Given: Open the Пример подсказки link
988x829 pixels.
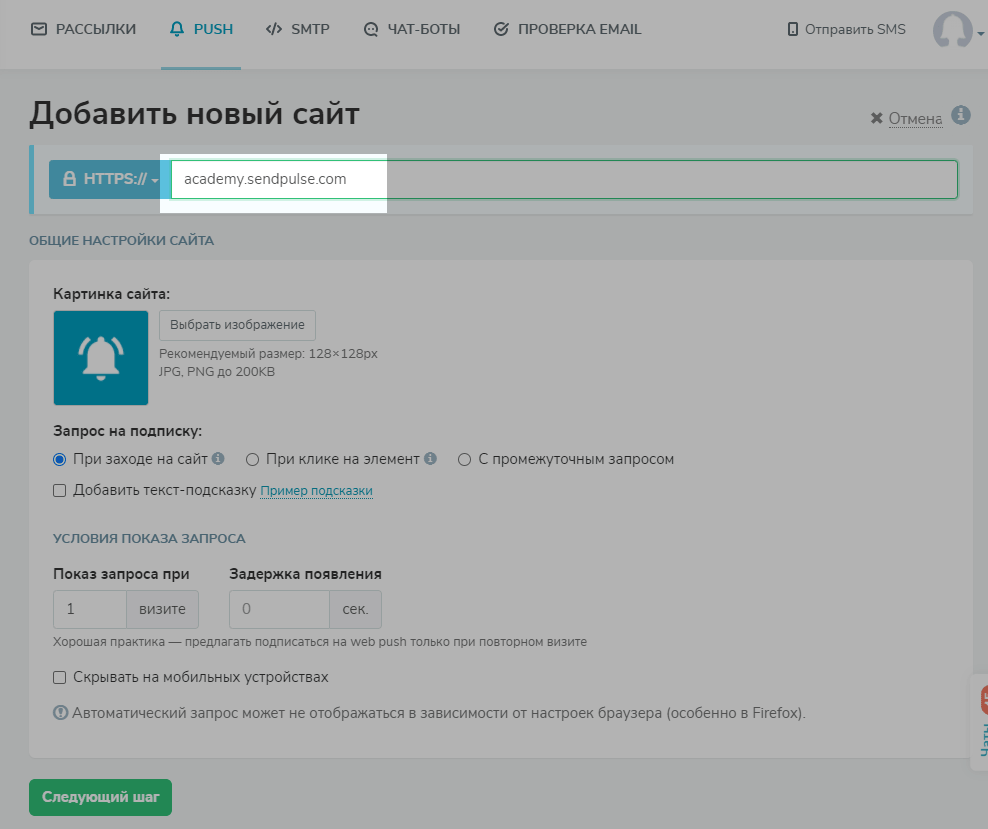Looking at the screenshot, I should (316, 491).
